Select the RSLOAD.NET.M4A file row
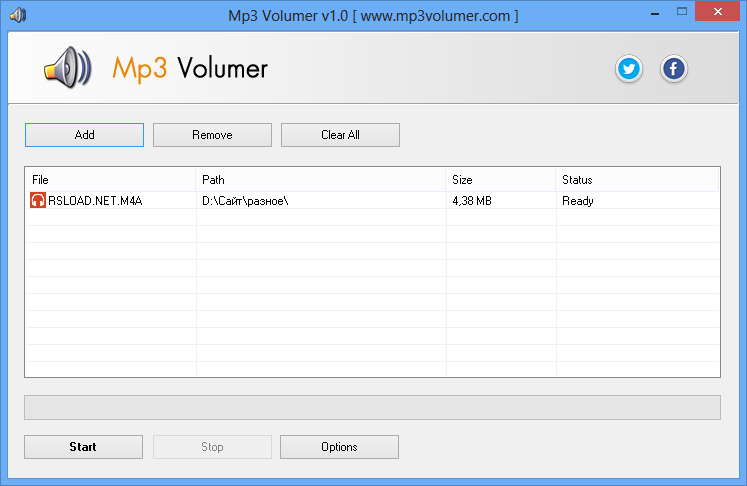The height and width of the screenshot is (486, 747). coord(372,201)
